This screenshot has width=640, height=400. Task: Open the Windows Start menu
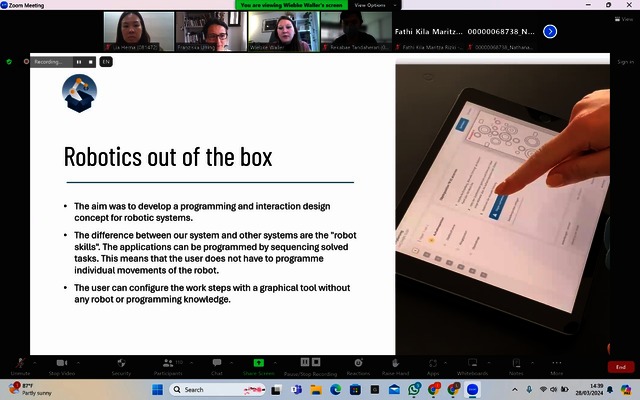pyautogui.click(x=158, y=390)
